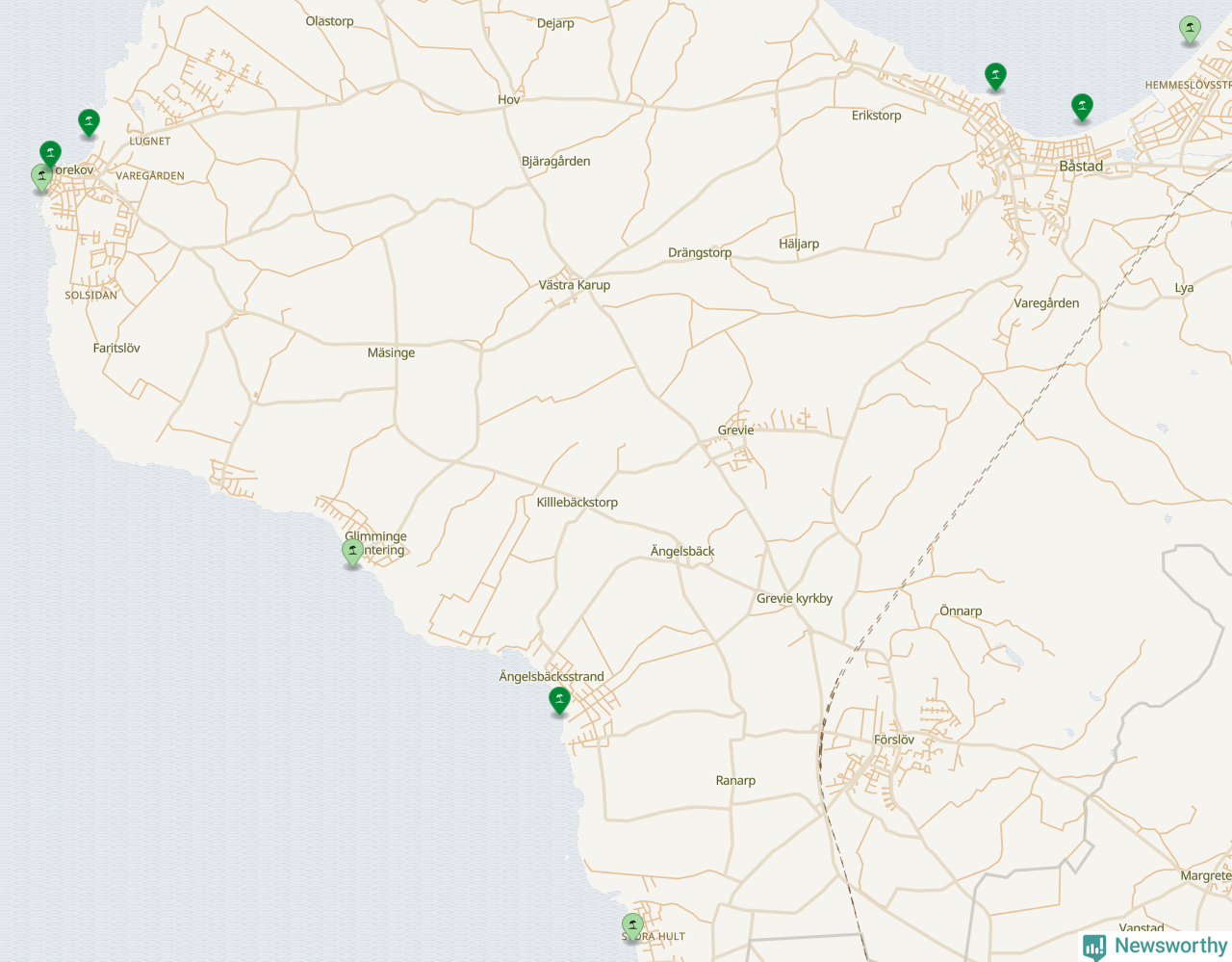Click the Önnarp label
Screen dimensions: 1232x962
click(961, 611)
